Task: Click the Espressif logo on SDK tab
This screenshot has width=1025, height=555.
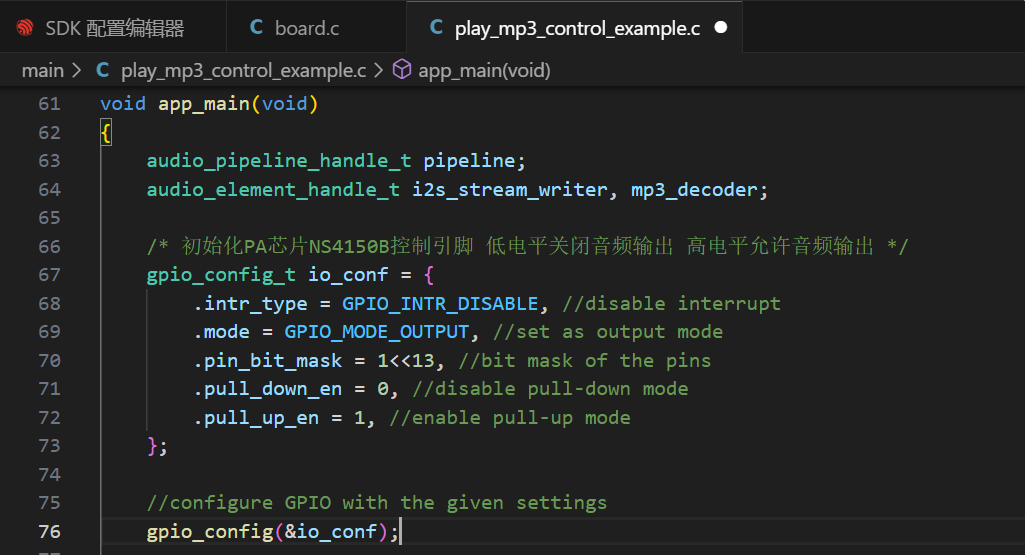Action: pyautogui.click(x=25, y=28)
